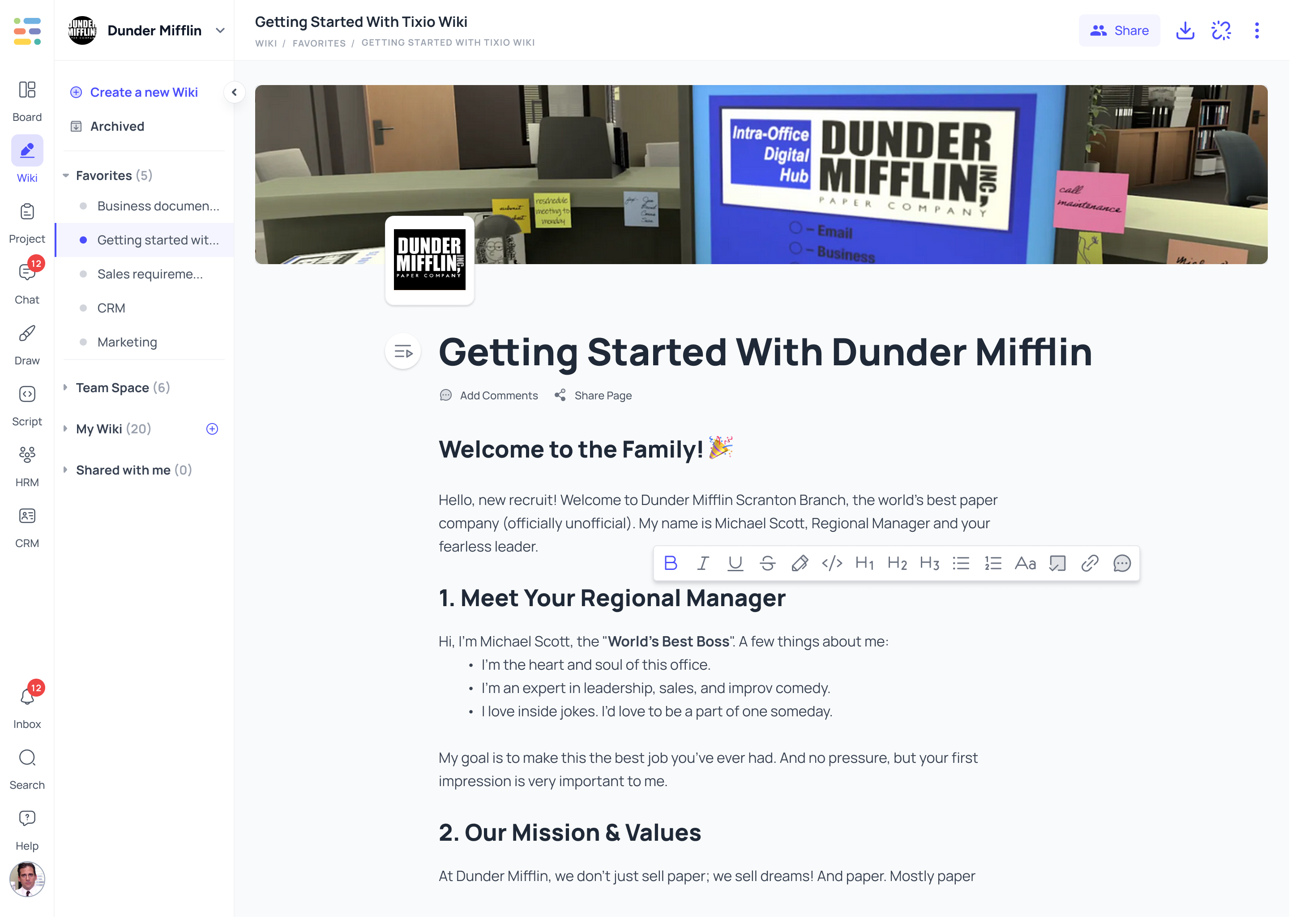Click the Dunder Mifflin workspace logo

82,31
